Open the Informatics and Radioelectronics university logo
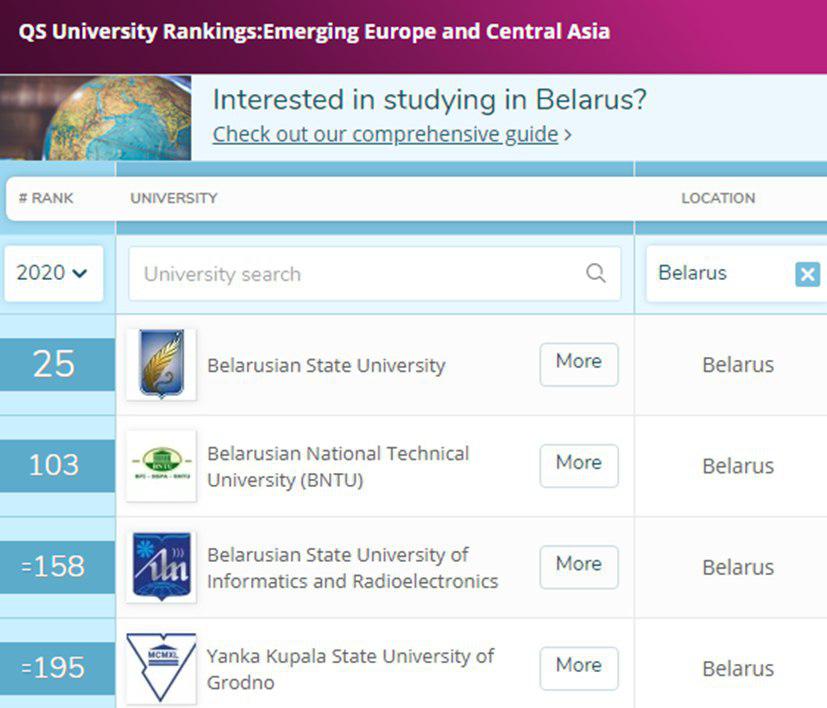 (161, 567)
